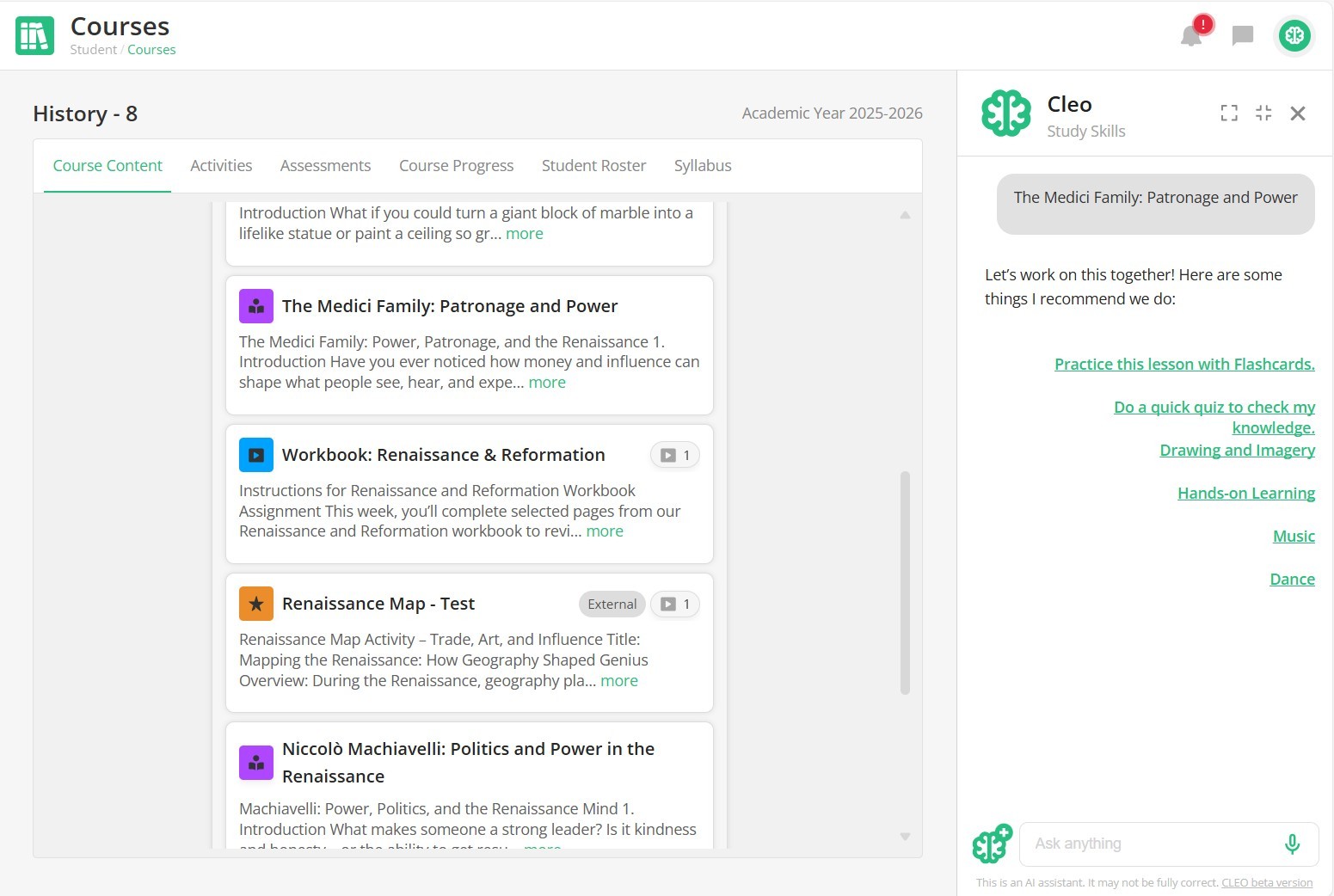Click the course list scrollbar thumb
The height and width of the screenshot is (896, 1334).
pyautogui.click(x=905, y=583)
